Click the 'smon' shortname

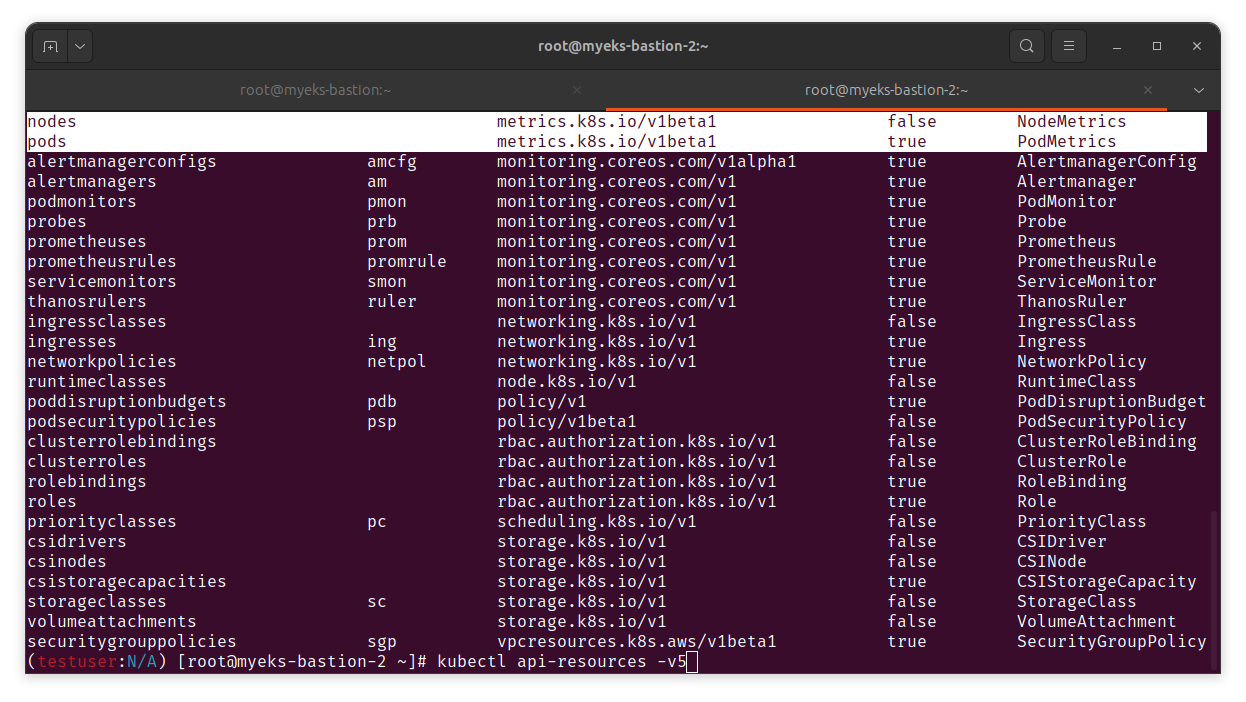tap(387, 281)
